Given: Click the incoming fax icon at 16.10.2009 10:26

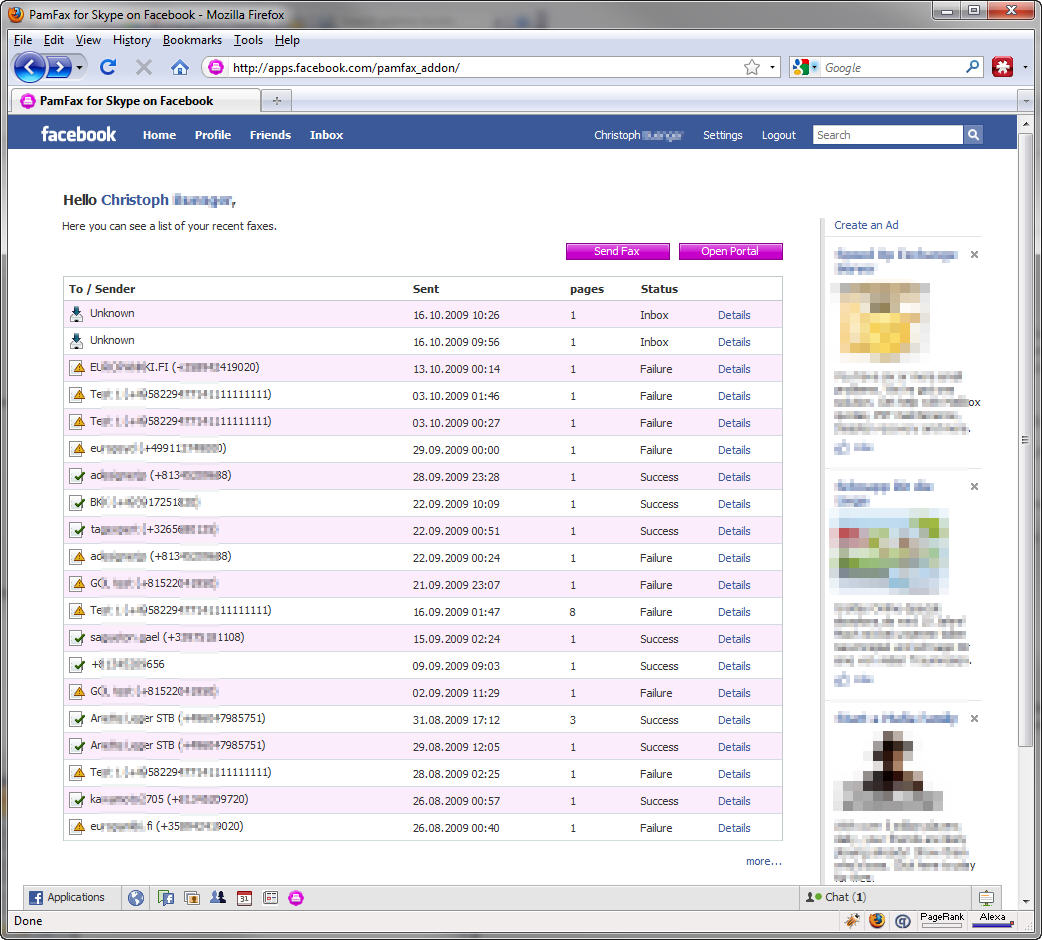Looking at the screenshot, I should click(x=77, y=314).
